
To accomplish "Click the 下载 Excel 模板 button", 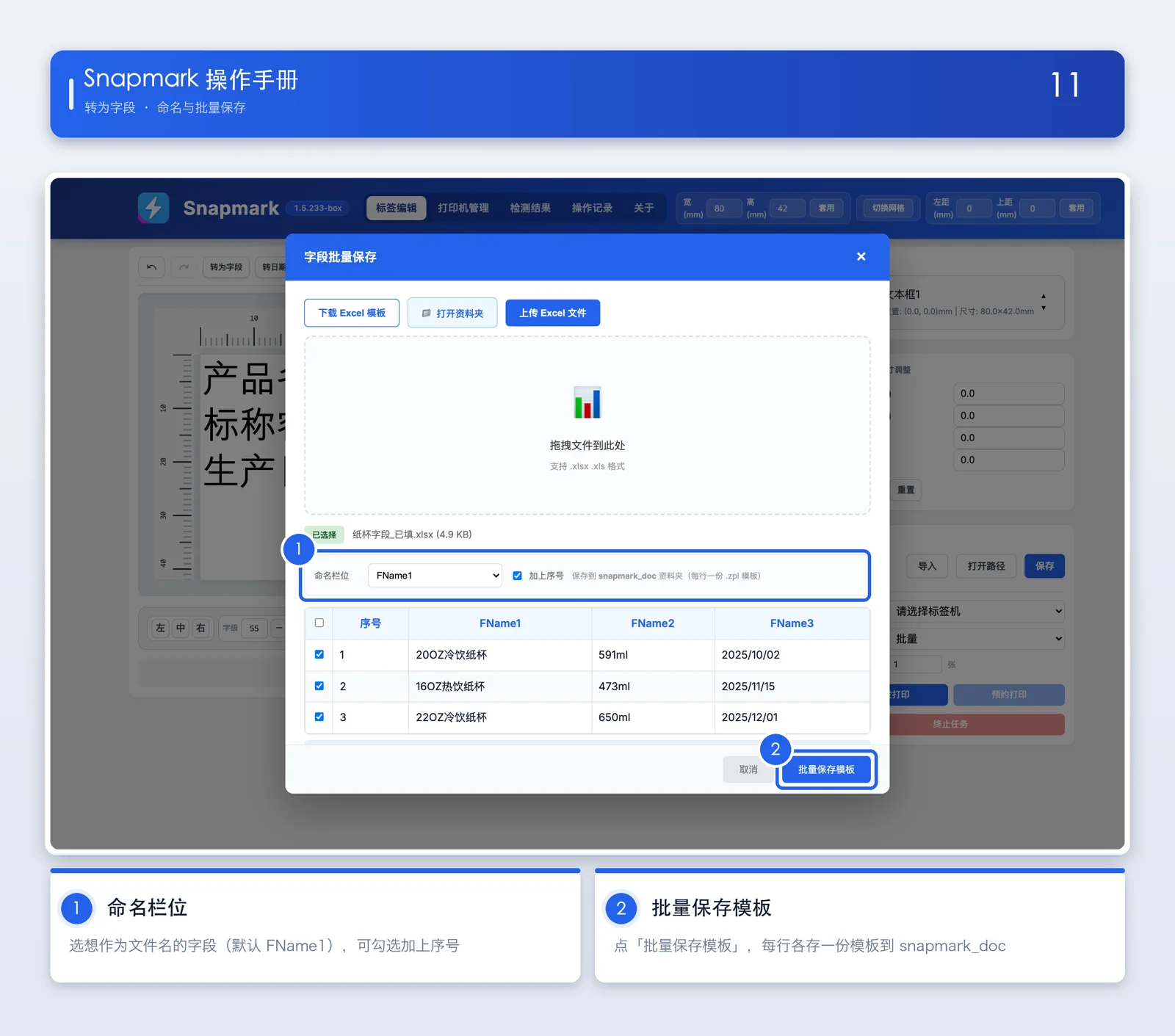I will pyautogui.click(x=352, y=313).
